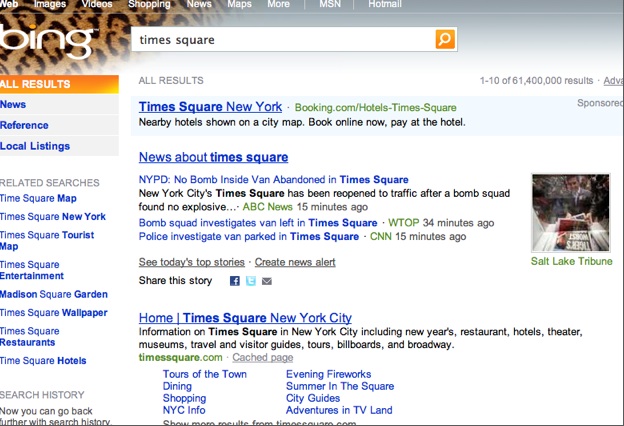Viewport: 624px width, 426px height.
Task: Open the More menu in top bar
Action: tap(278, 5)
